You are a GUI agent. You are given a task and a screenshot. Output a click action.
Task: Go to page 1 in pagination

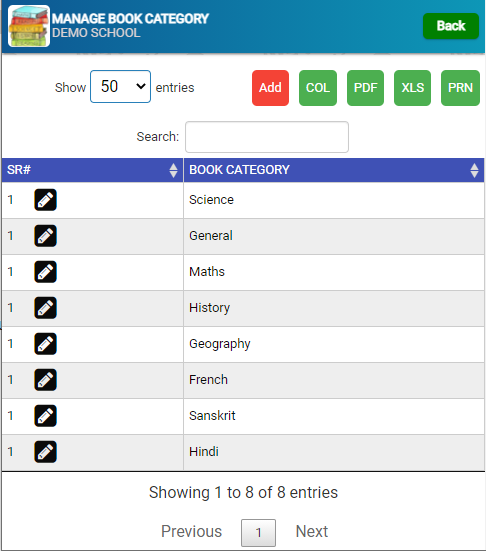click(258, 533)
